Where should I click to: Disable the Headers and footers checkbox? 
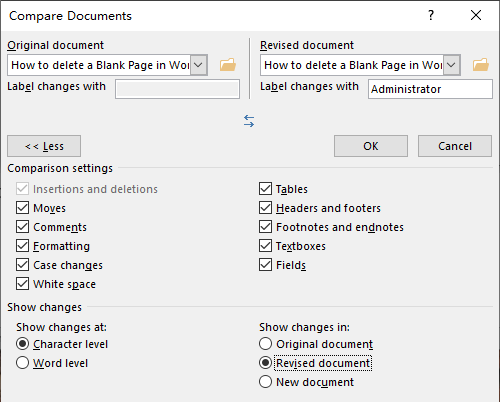click(265, 208)
